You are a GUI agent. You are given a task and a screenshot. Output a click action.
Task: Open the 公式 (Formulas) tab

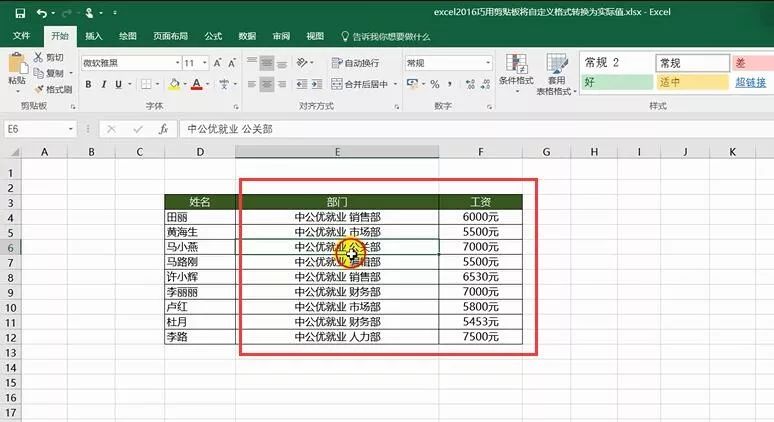click(213, 36)
